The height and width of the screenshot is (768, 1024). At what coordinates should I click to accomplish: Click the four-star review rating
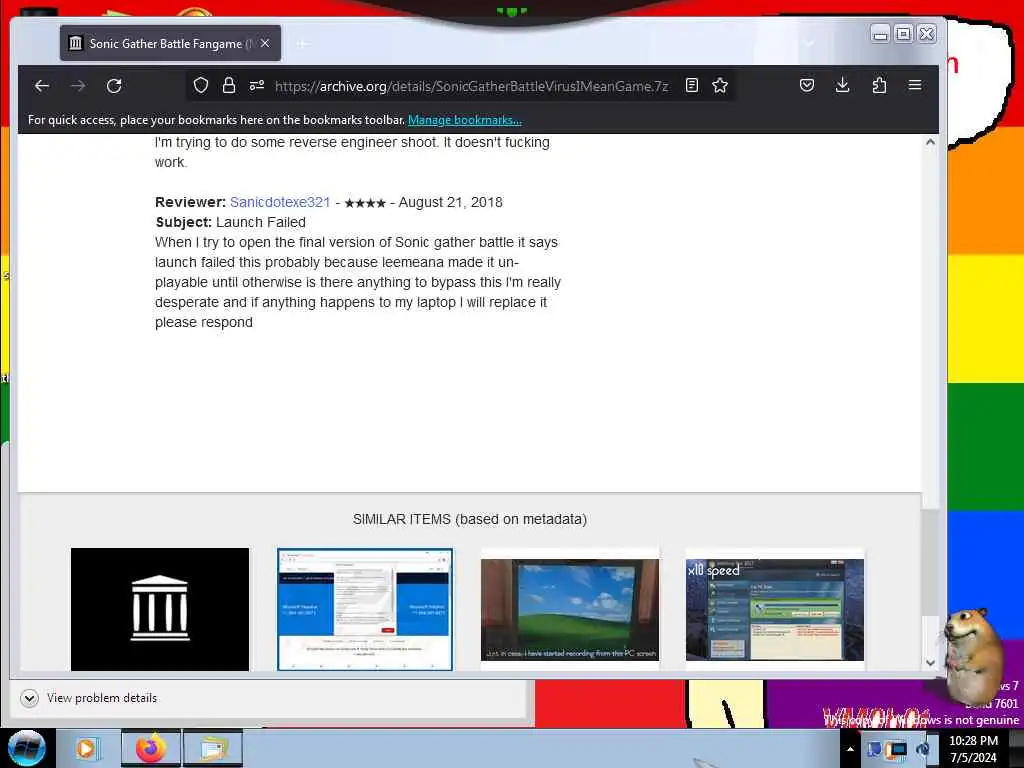coord(365,203)
